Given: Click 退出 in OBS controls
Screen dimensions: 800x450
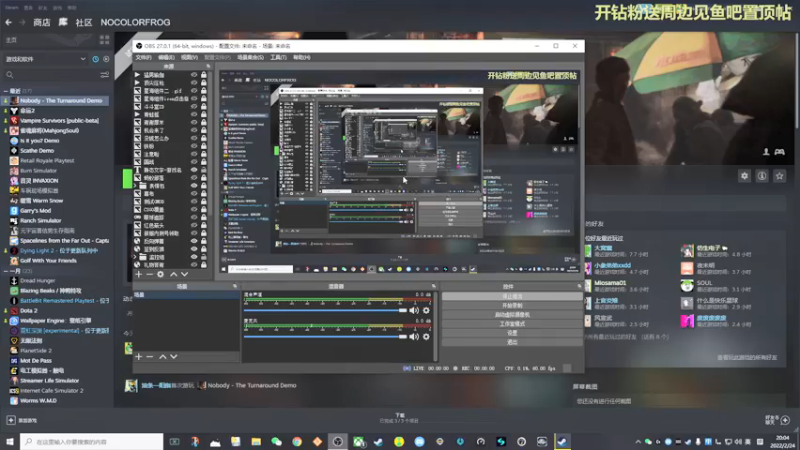Looking at the screenshot, I should 512,342.
